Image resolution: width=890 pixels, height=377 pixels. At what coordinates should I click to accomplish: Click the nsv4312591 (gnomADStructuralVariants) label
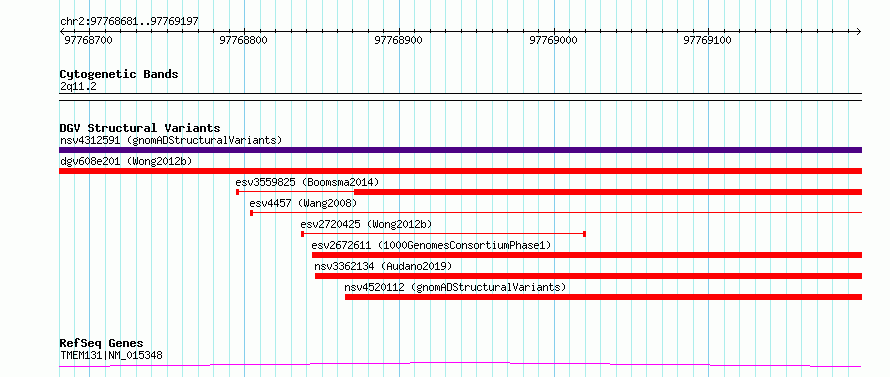[x=171, y=140]
